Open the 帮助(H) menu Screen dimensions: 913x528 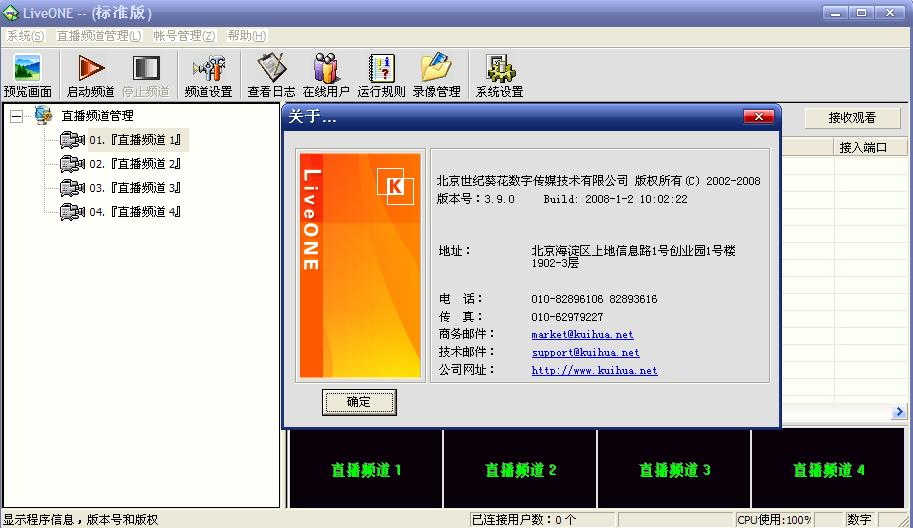pyautogui.click(x=246, y=36)
